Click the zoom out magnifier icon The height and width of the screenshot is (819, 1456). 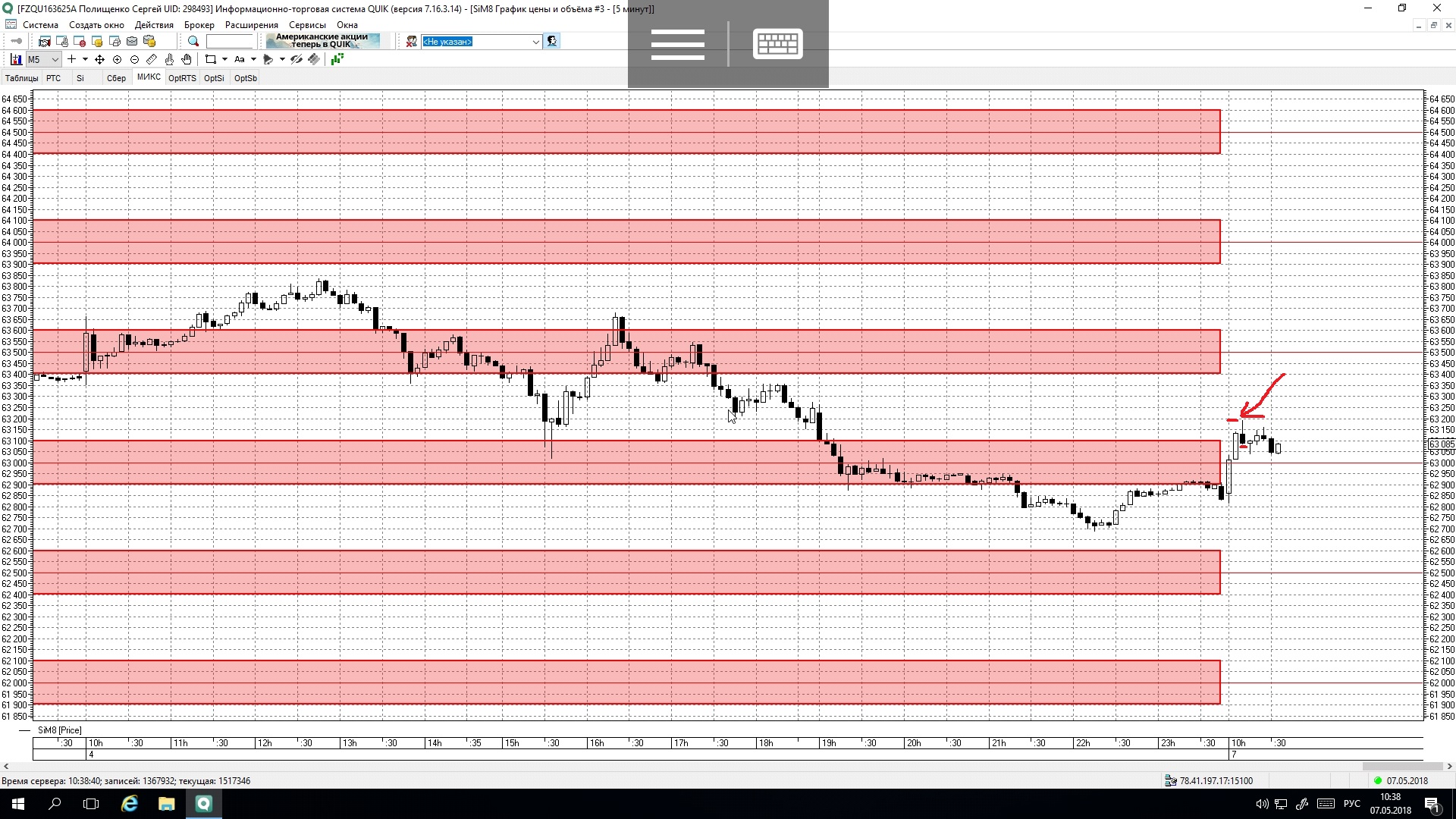pyautogui.click(x=134, y=59)
